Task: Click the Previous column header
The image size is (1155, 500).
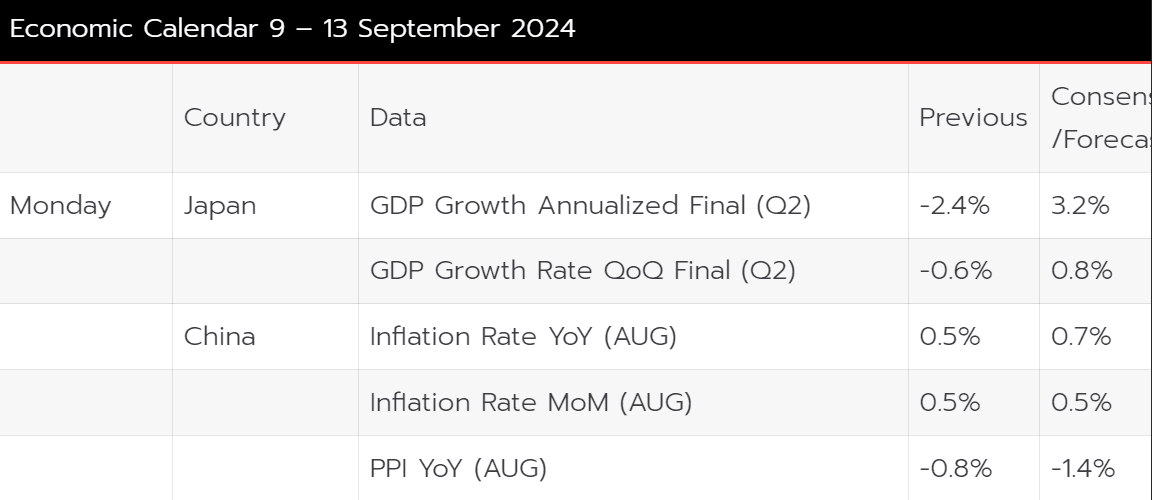Action: point(973,118)
